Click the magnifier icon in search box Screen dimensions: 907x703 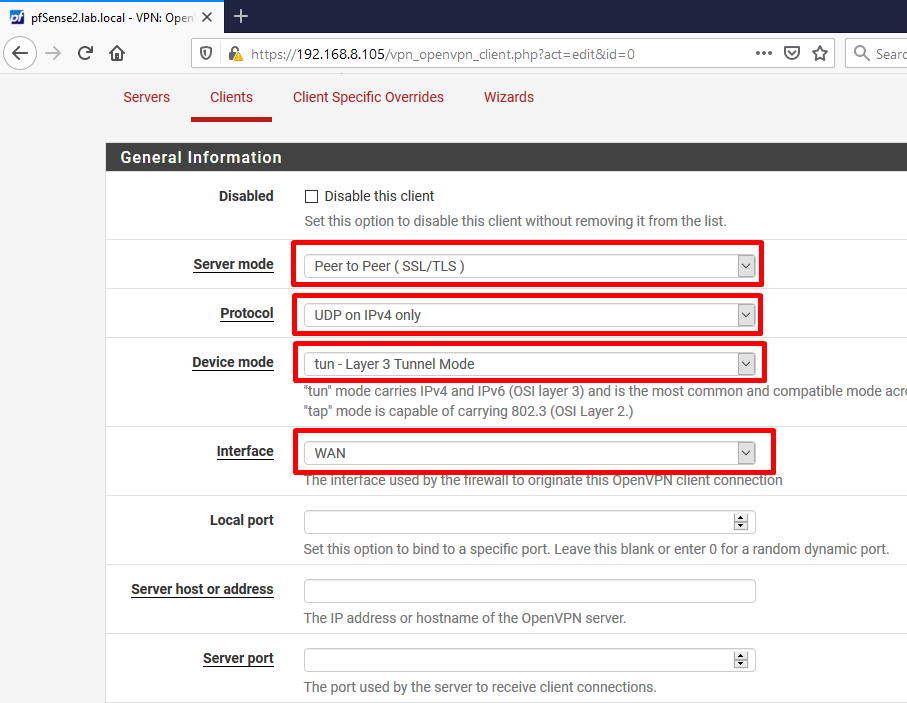(862, 53)
